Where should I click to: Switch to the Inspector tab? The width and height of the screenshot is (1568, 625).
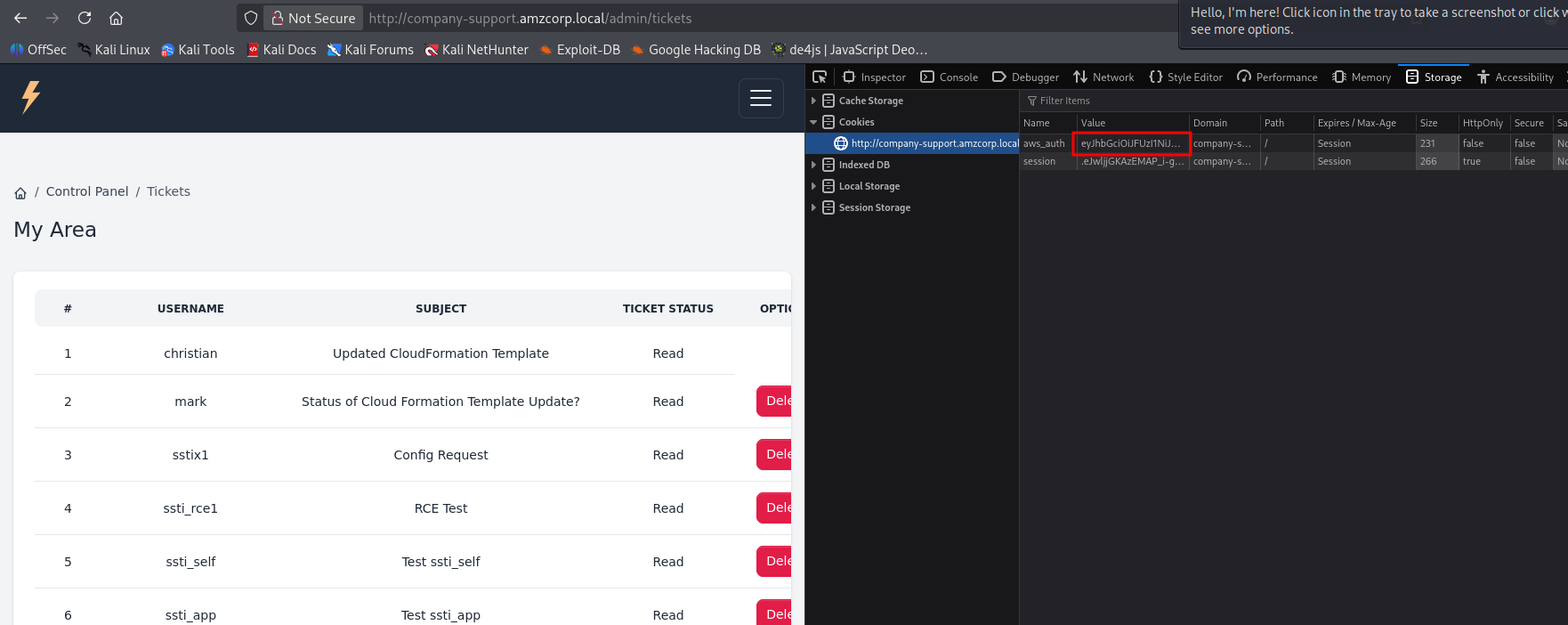click(x=874, y=77)
